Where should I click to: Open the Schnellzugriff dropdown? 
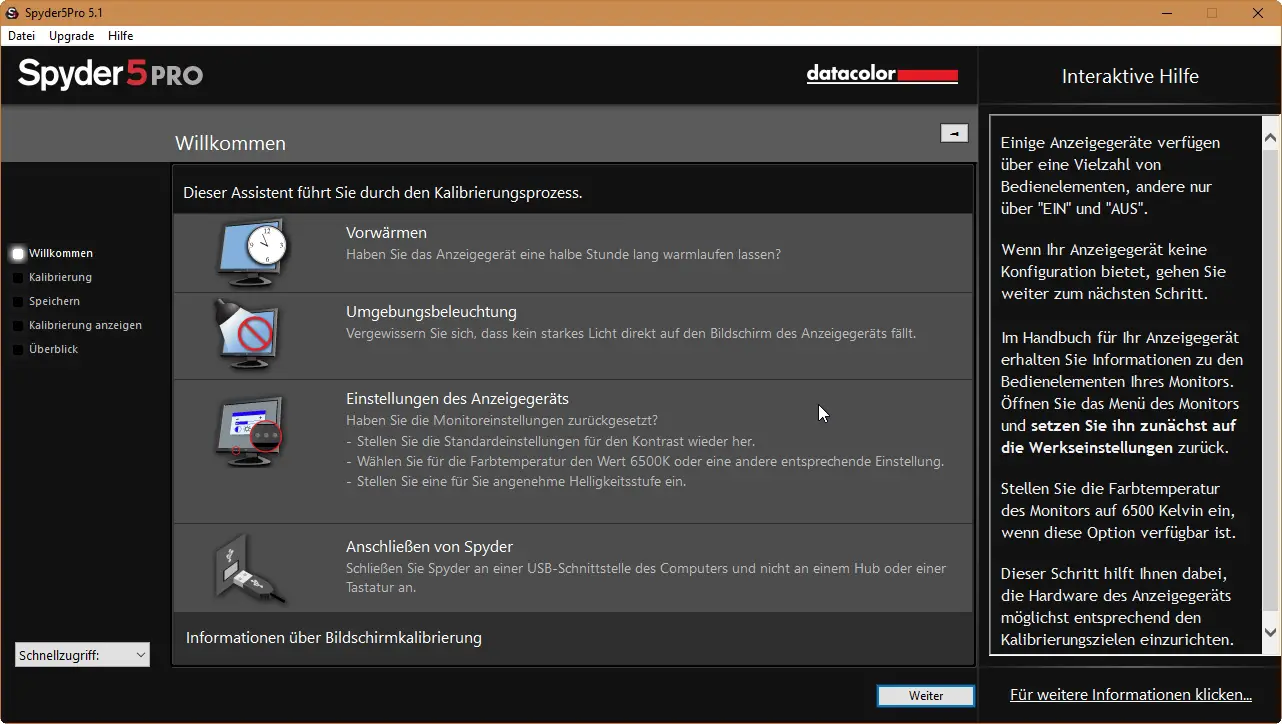pos(82,655)
